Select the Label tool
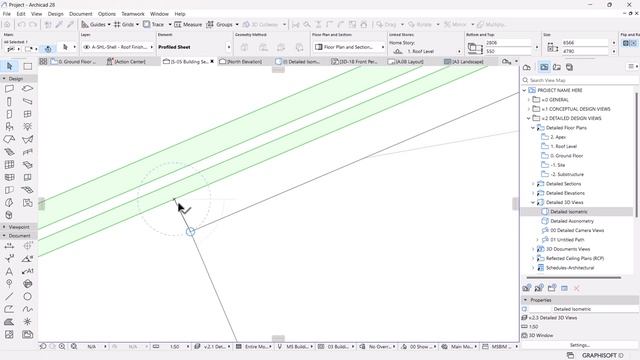Screen dimensions: 640x360 coord(27,271)
